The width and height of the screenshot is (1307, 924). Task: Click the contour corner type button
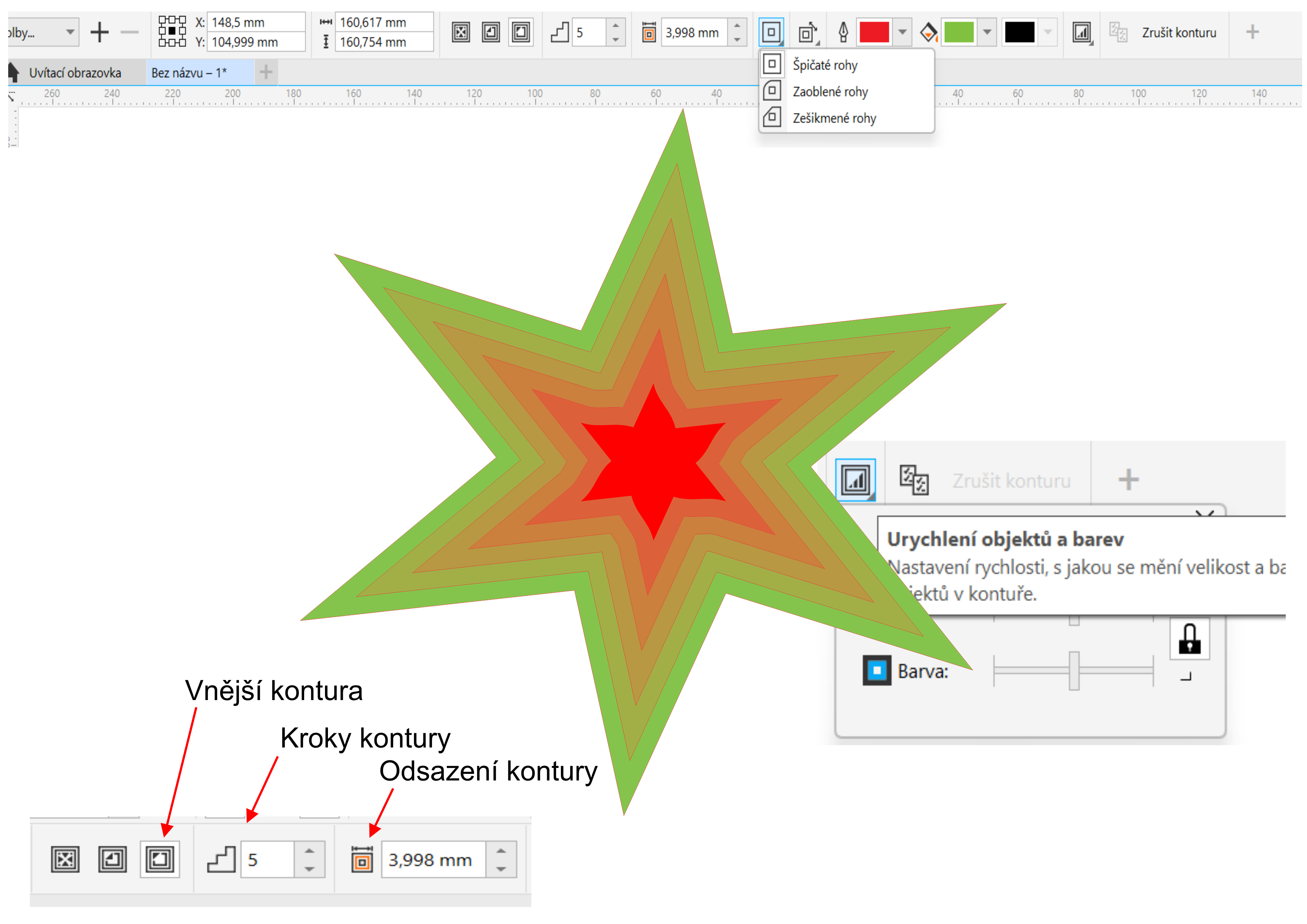[x=771, y=32]
